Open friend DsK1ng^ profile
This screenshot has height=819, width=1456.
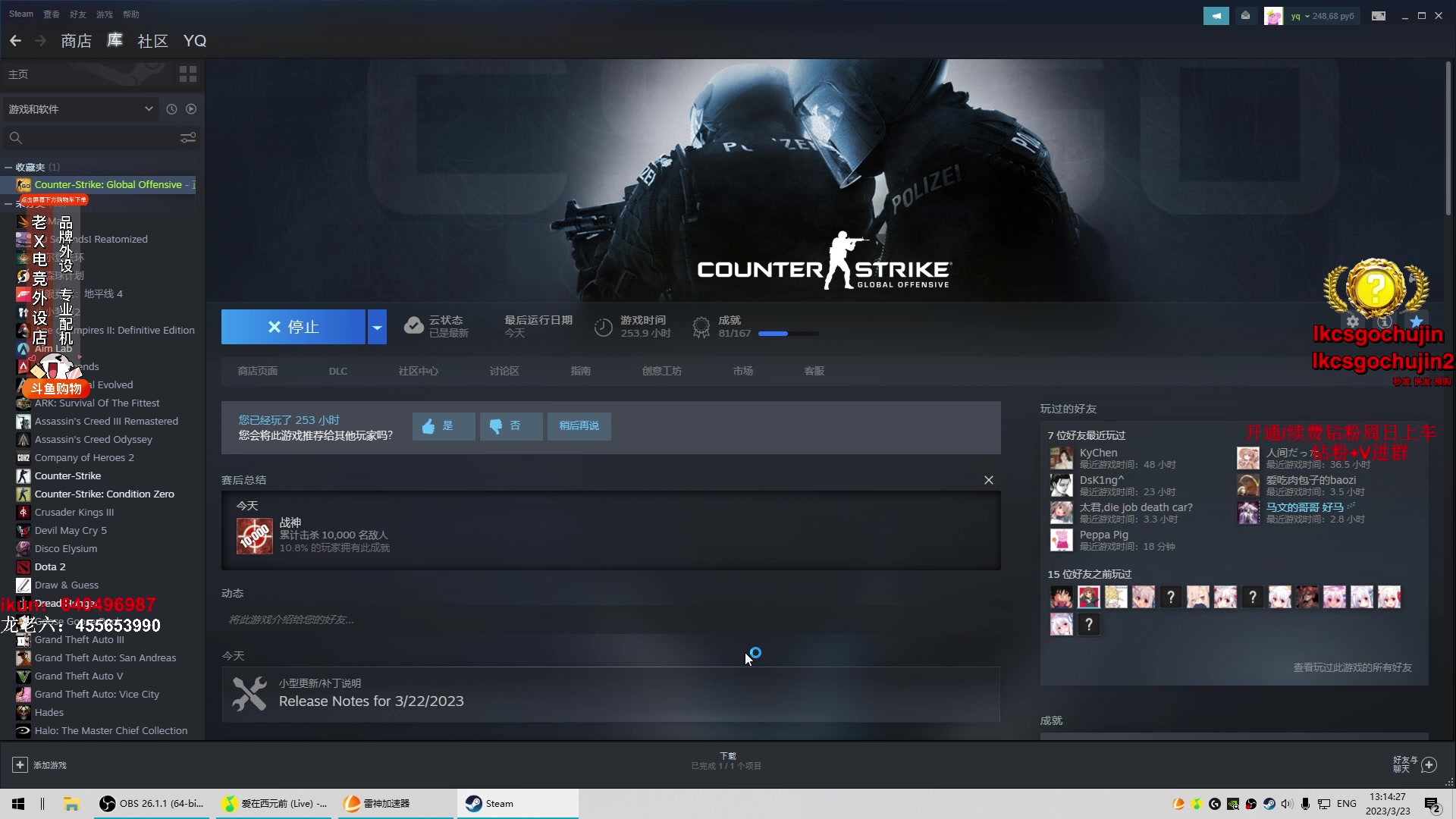coord(1102,480)
